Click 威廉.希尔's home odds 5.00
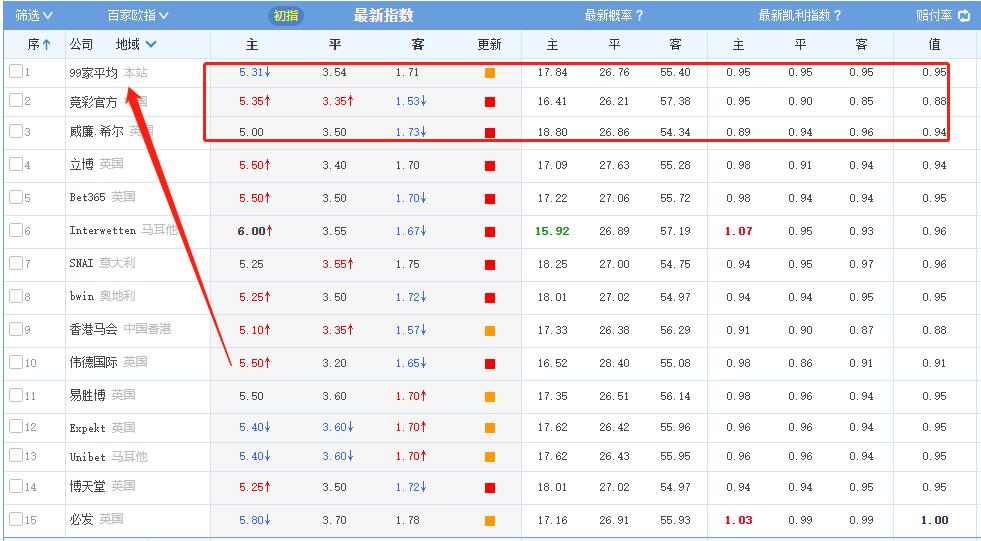 tap(252, 133)
